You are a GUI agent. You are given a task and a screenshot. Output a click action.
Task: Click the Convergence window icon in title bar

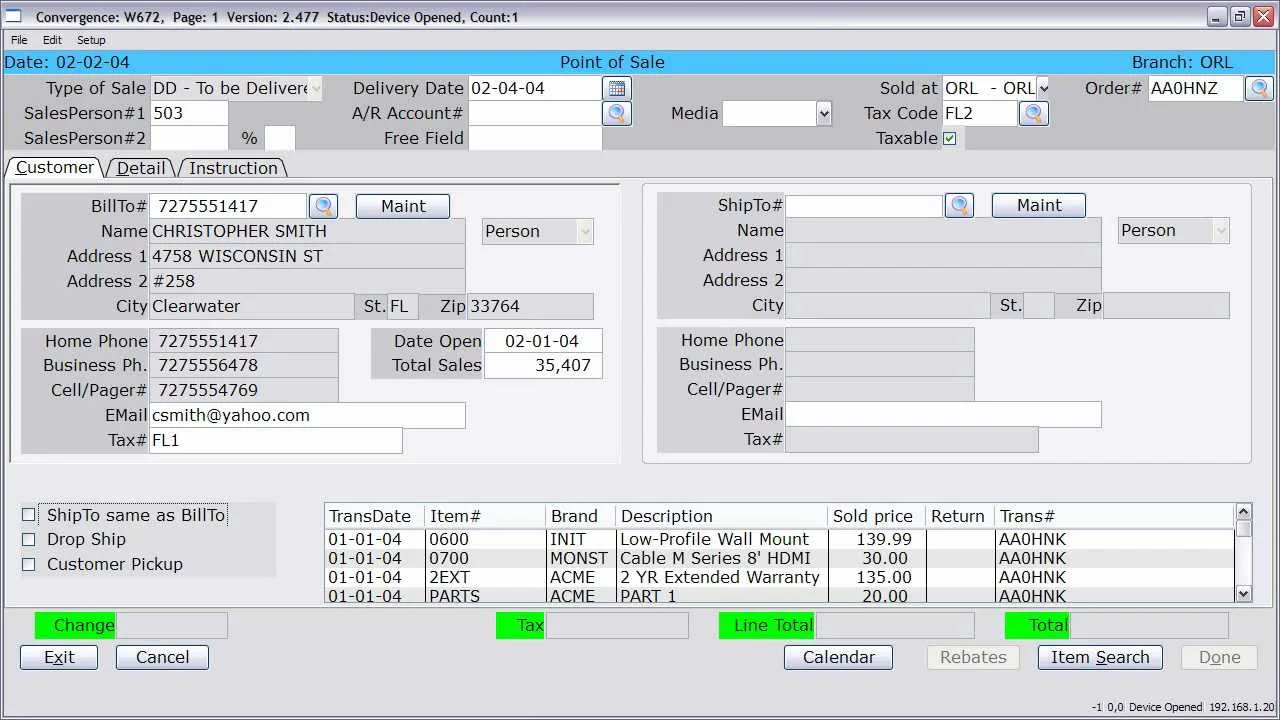coord(14,16)
